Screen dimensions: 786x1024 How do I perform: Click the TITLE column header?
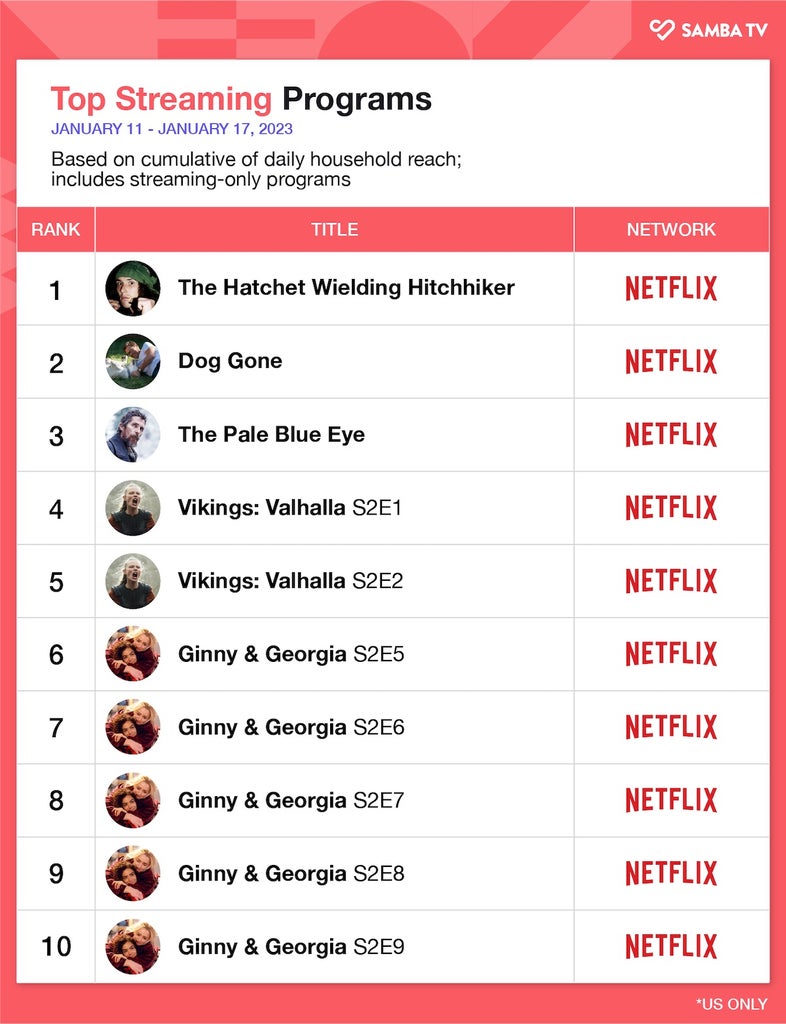coord(334,229)
